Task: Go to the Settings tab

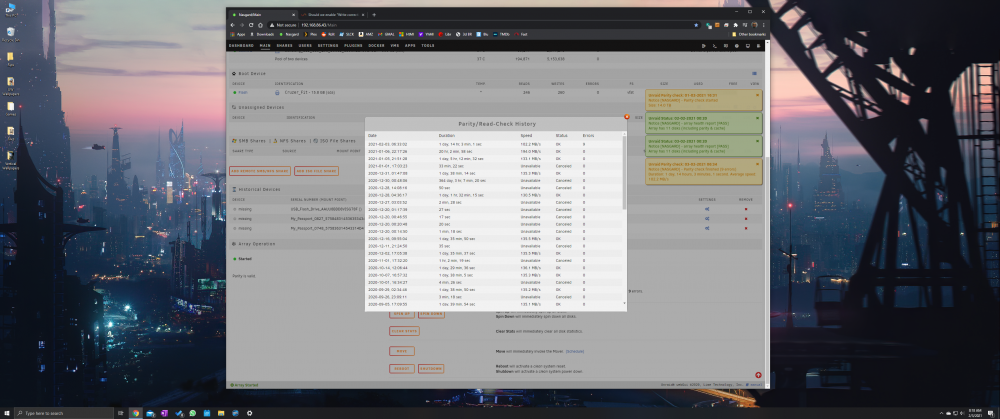Action: click(x=328, y=46)
